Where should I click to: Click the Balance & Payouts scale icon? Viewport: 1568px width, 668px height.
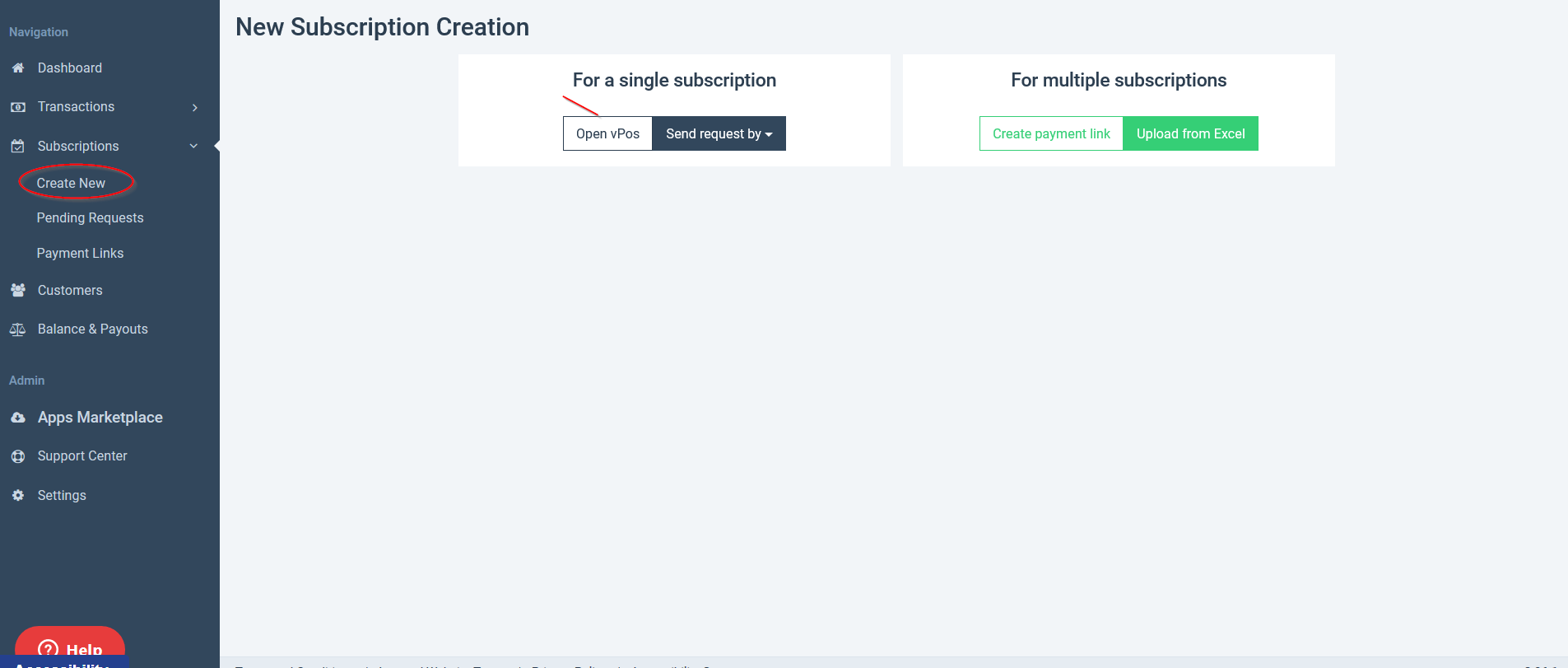click(x=18, y=329)
